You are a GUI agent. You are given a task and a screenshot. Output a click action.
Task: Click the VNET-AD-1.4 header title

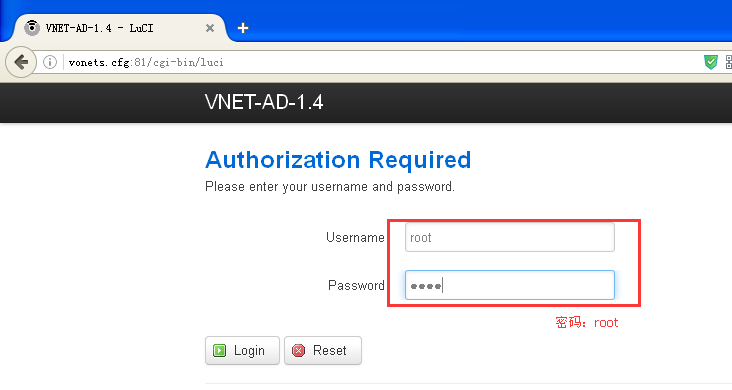tap(264, 102)
